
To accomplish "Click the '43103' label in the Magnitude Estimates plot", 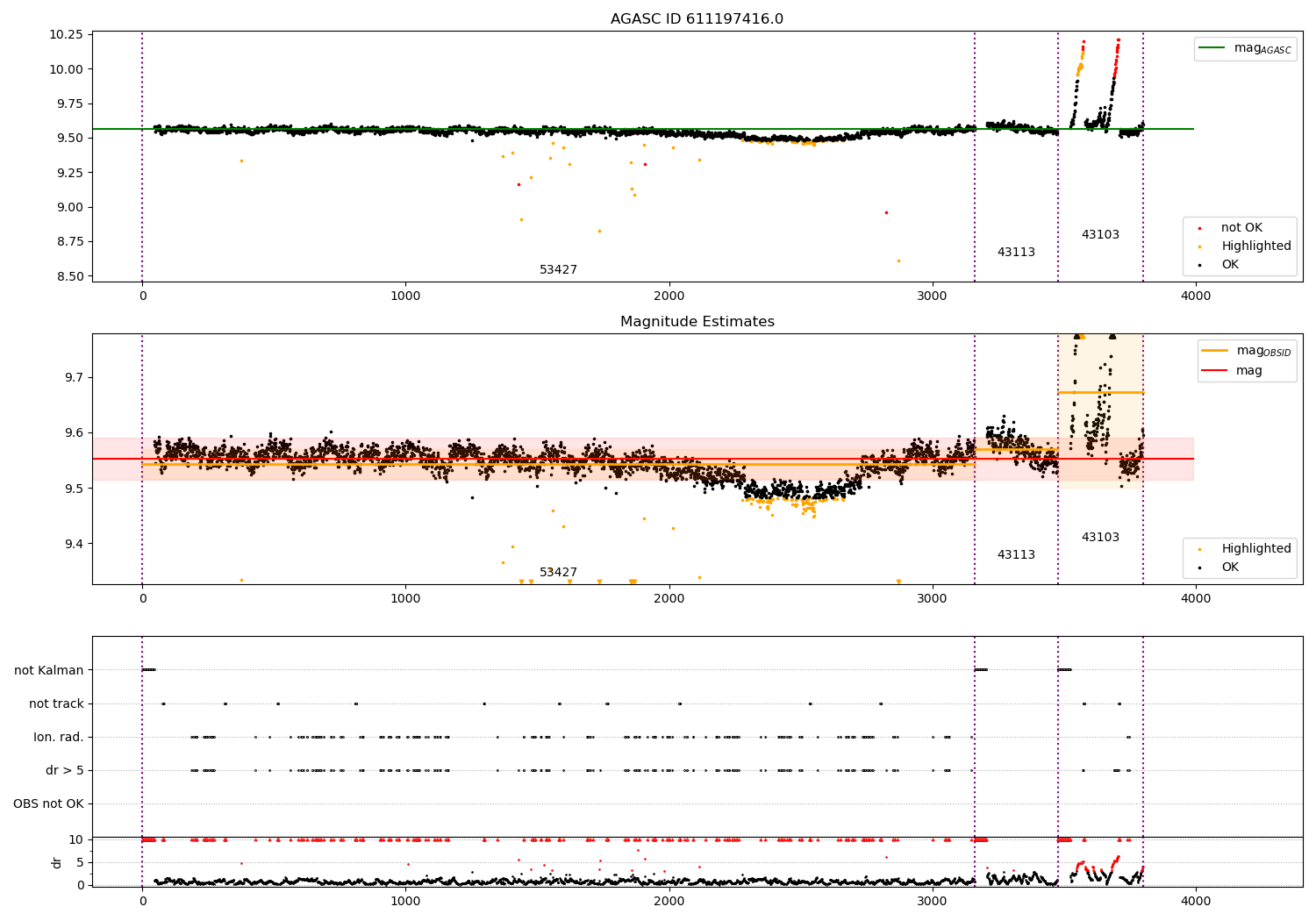I will 1100,538.
